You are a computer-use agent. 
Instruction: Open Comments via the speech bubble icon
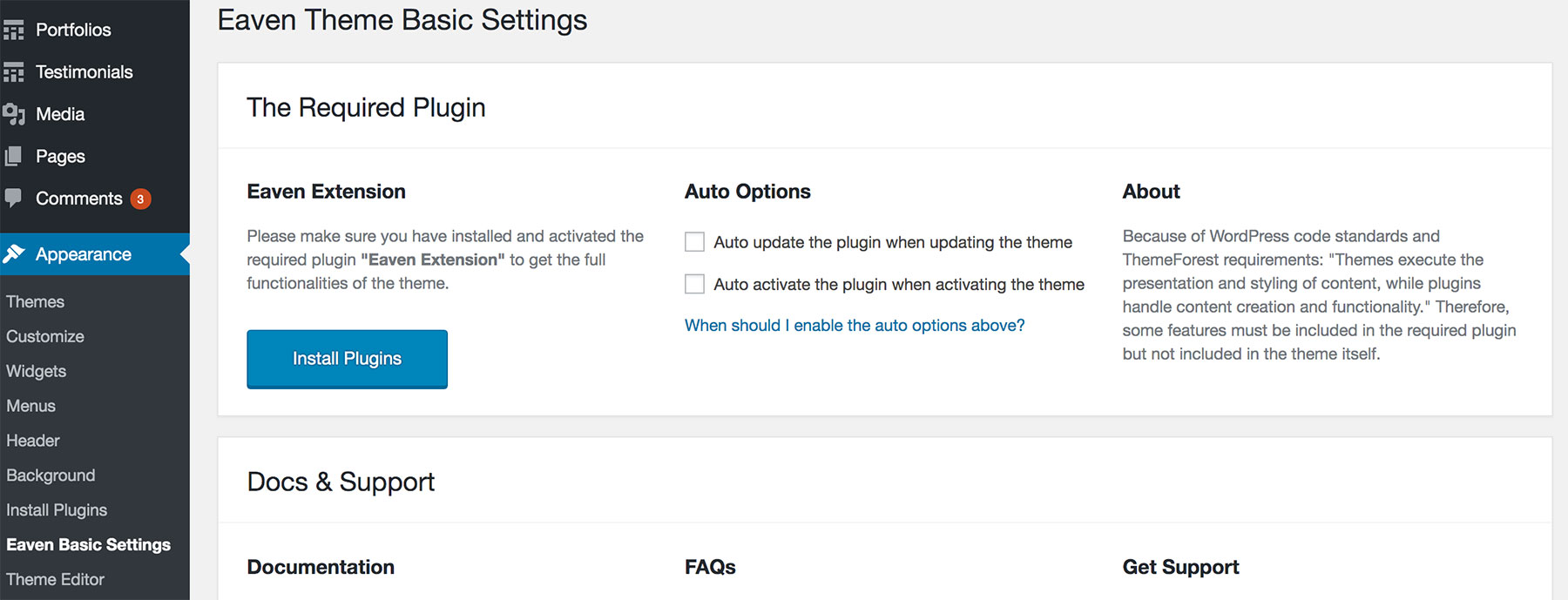[15, 198]
